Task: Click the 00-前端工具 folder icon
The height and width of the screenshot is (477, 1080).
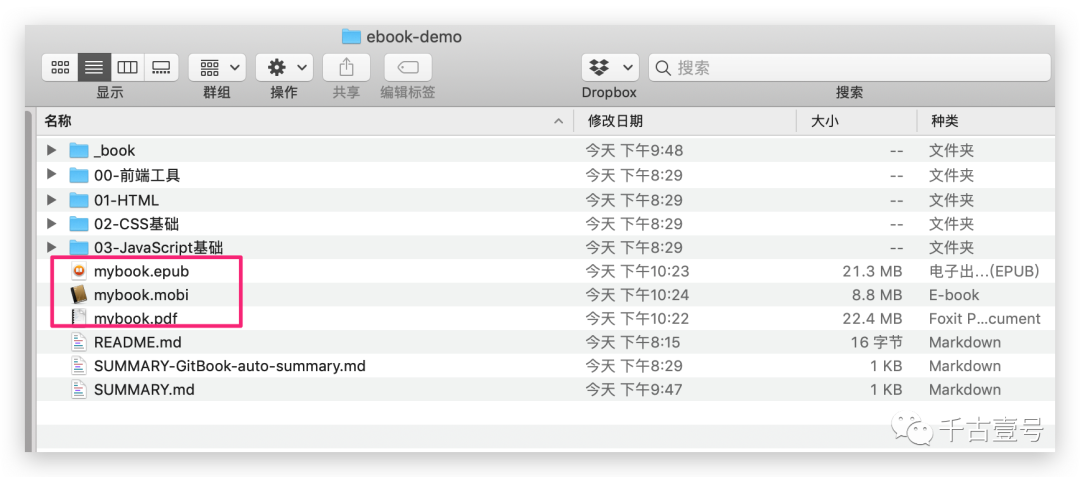Action: tap(79, 175)
